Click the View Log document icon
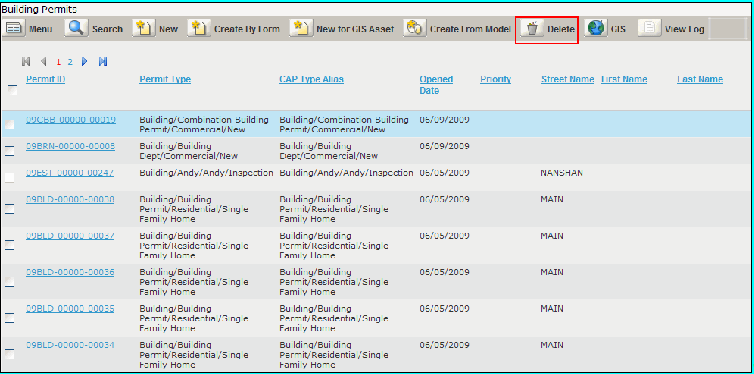Image resolution: width=754 pixels, height=374 pixels. [x=648, y=28]
